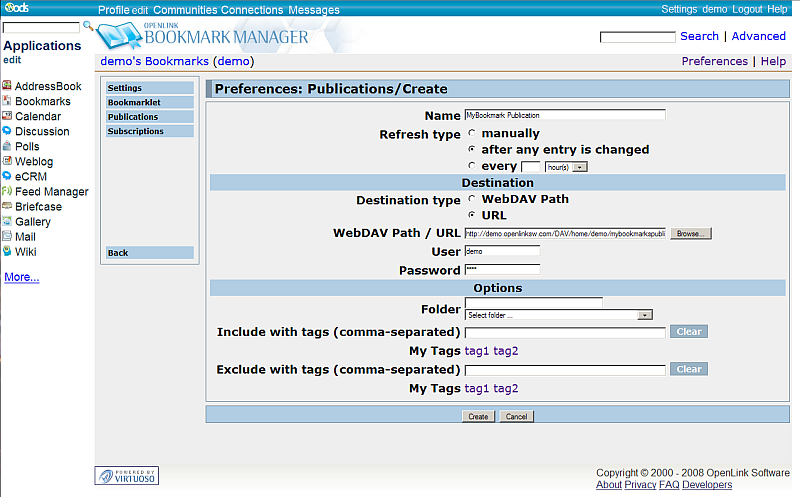Image resolution: width=800 pixels, height=497 pixels.
Task: Select the 'manually' refresh type option
Action: [471, 133]
